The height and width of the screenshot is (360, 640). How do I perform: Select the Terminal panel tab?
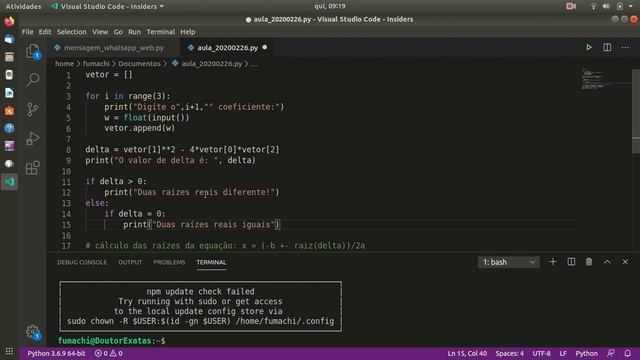[211, 262]
